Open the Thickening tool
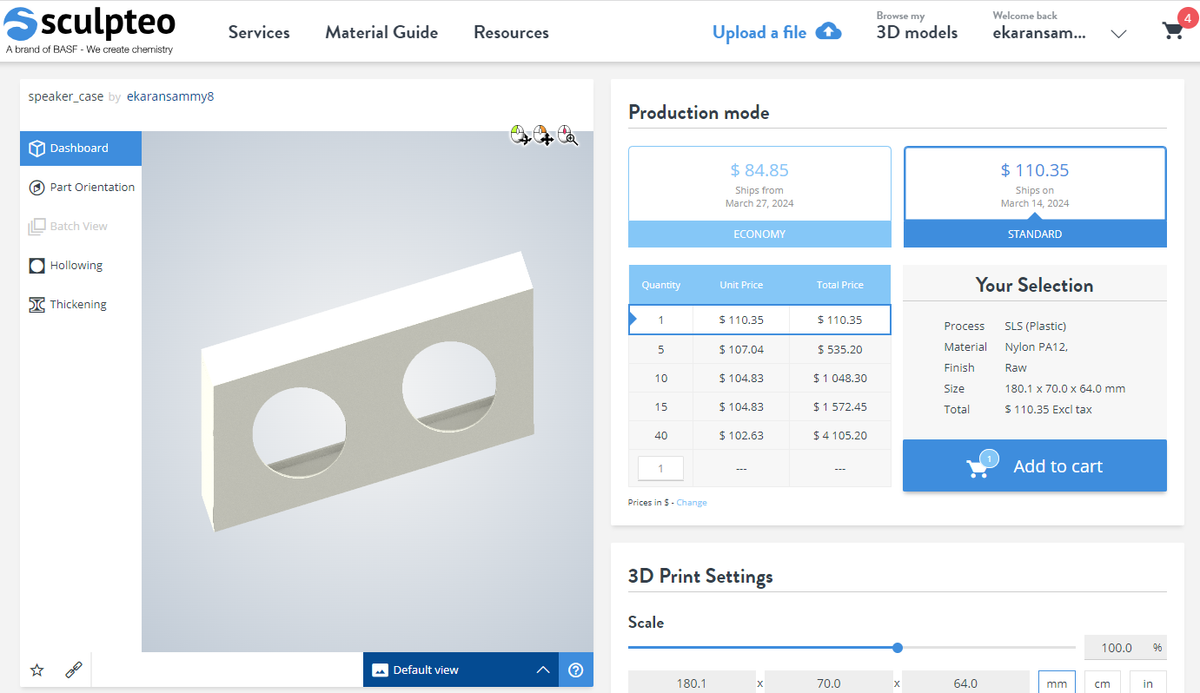Screen dimensions: 1200x693 pyautogui.click(x=76, y=304)
